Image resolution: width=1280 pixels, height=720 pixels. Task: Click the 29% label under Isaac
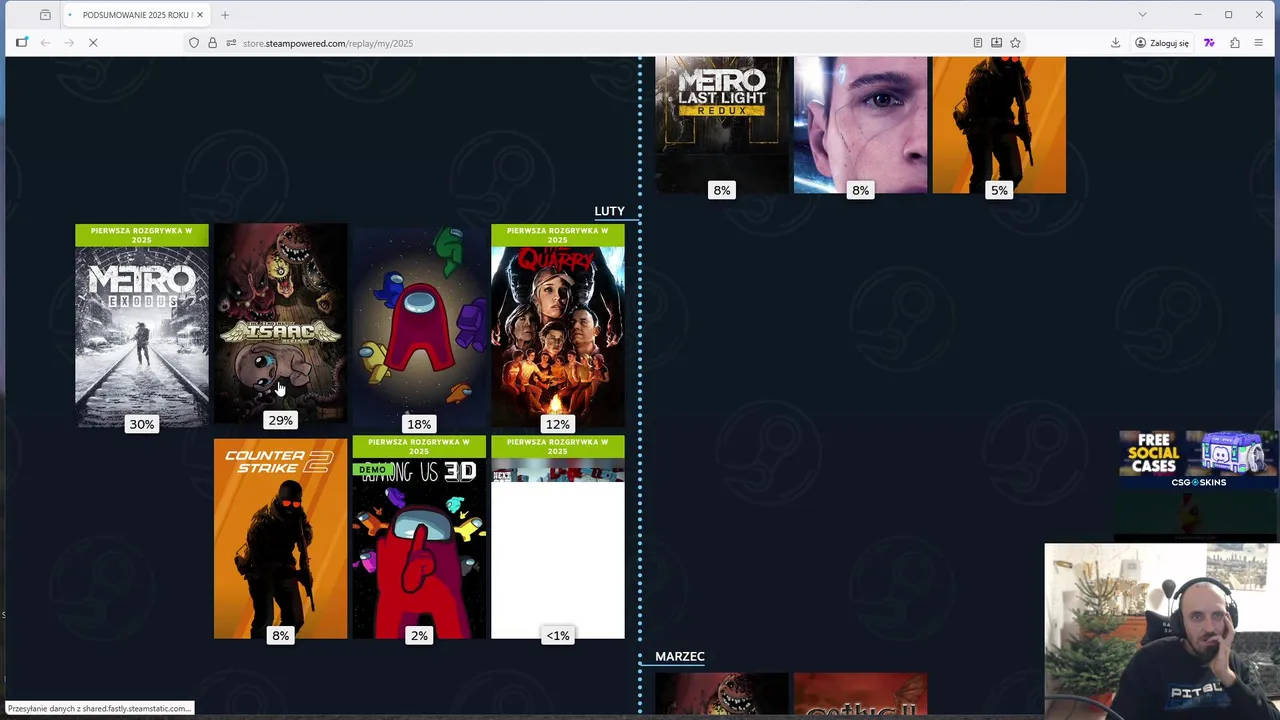click(x=280, y=420)
